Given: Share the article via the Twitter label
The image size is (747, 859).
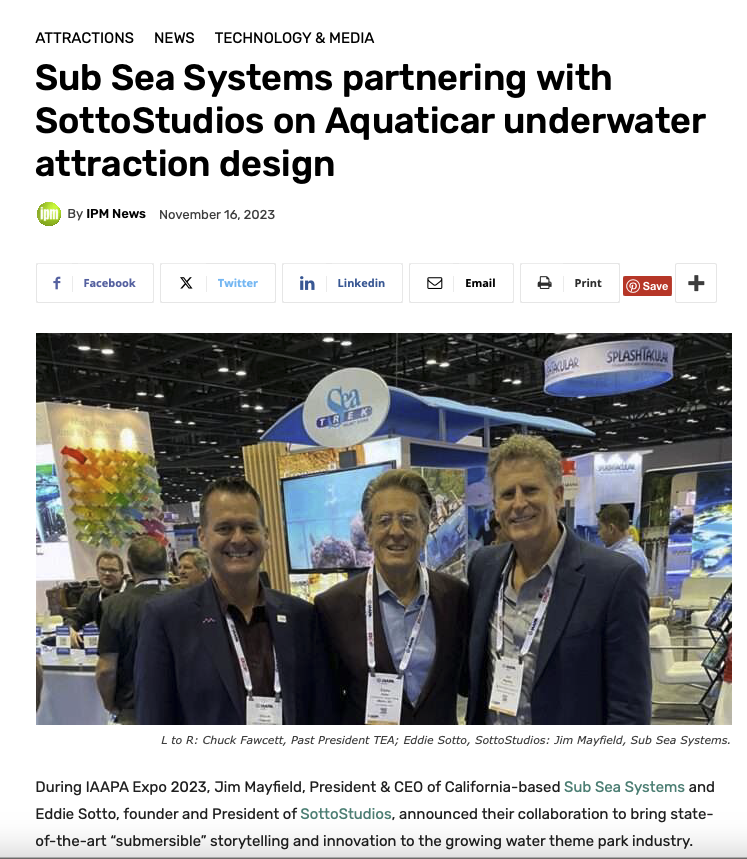Looking at the screenshot, I should click(238, 283).
